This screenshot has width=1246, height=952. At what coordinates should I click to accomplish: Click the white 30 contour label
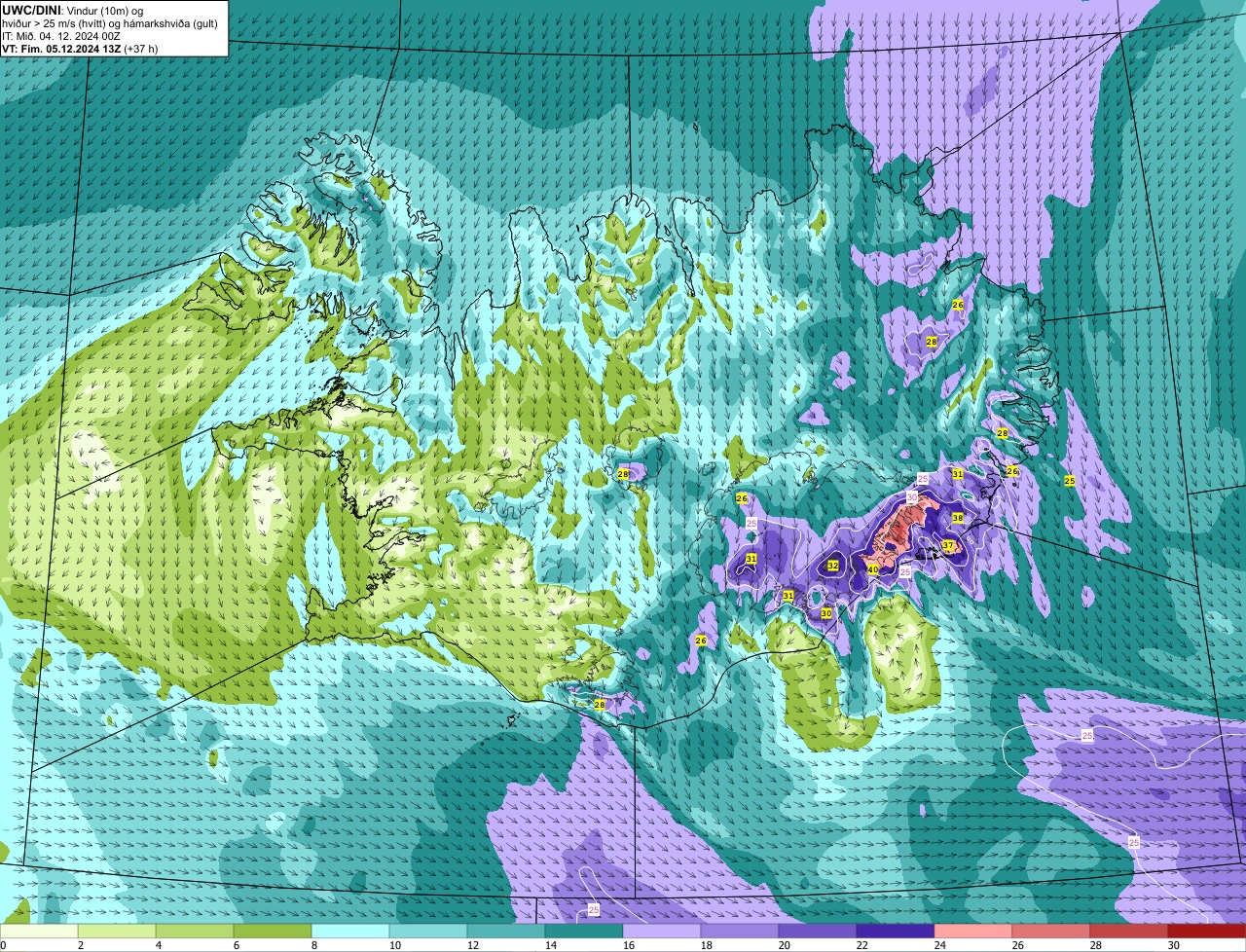pos(912,496)
